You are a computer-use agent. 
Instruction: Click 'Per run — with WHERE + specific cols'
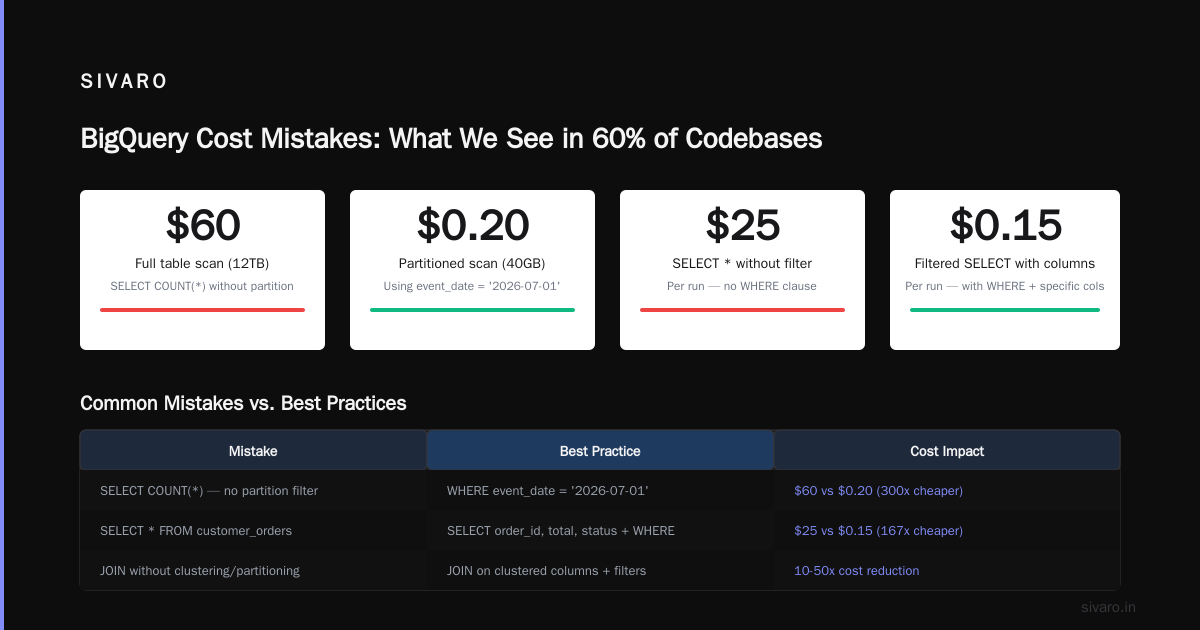[1005, 286]
